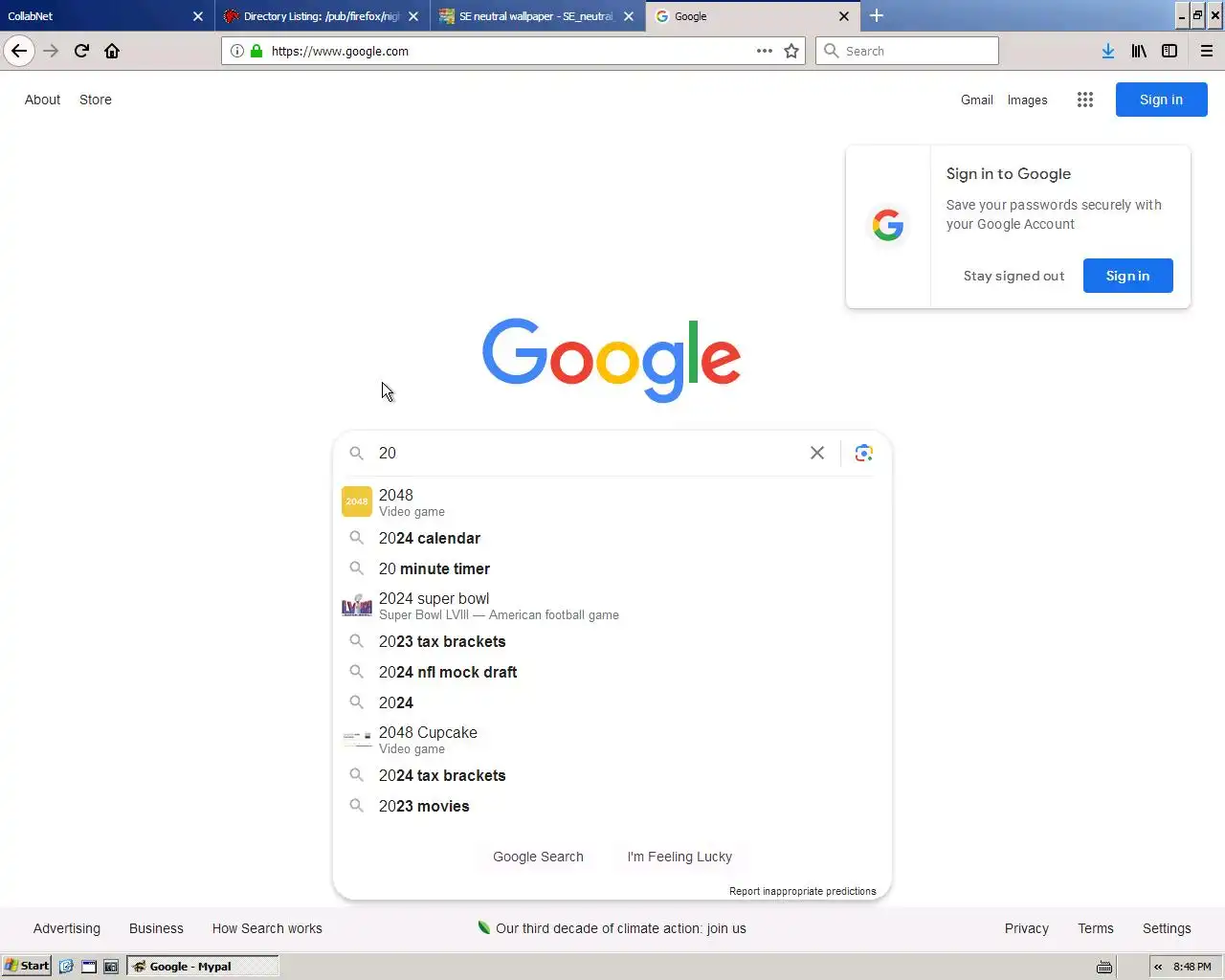Close the Google tab

tap(844, 15)
